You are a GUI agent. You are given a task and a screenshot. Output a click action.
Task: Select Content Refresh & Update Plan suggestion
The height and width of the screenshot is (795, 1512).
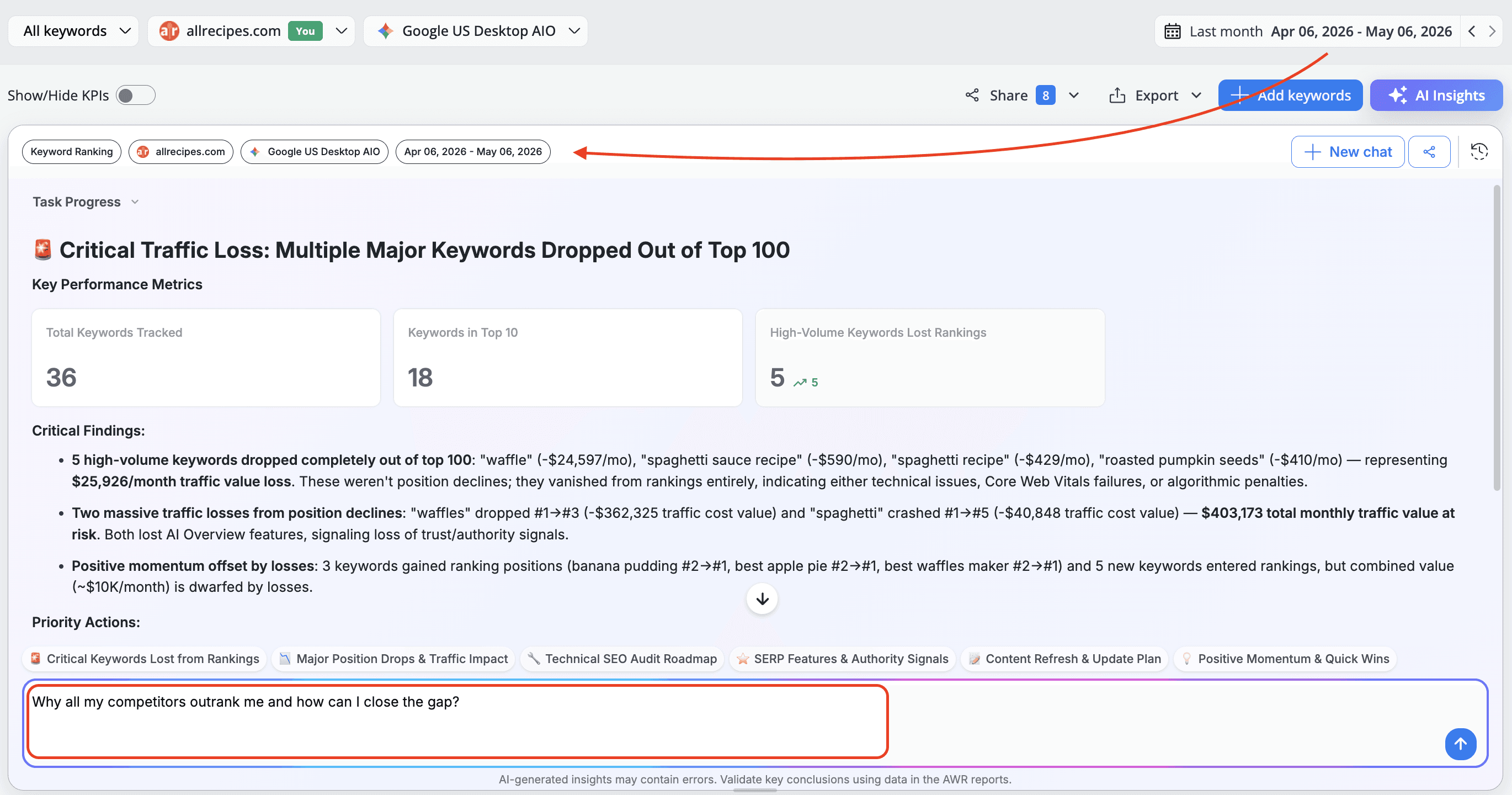pos(1064,659)
